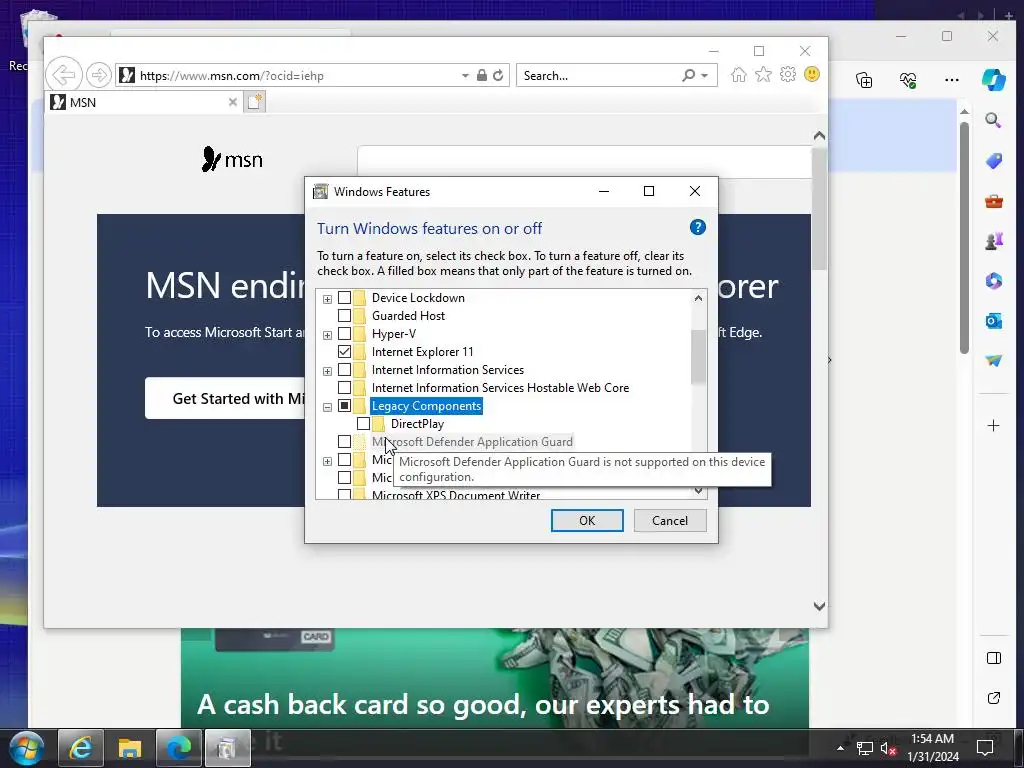
Task: Open Windows Features help icon
Action: [x=697, y=227]
